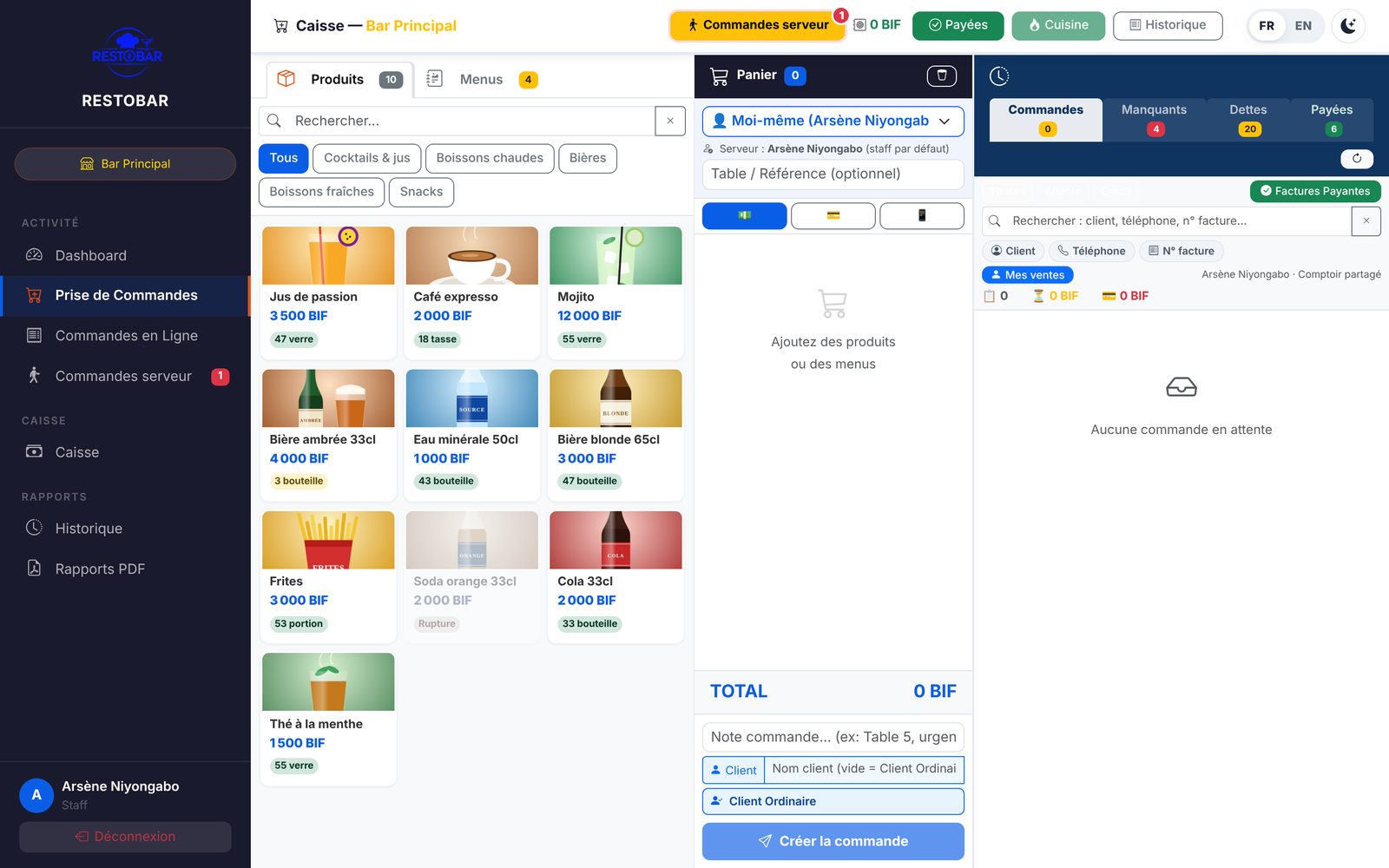Clear the invoice search field
1389x868 pixels.
click(1366, 220)
